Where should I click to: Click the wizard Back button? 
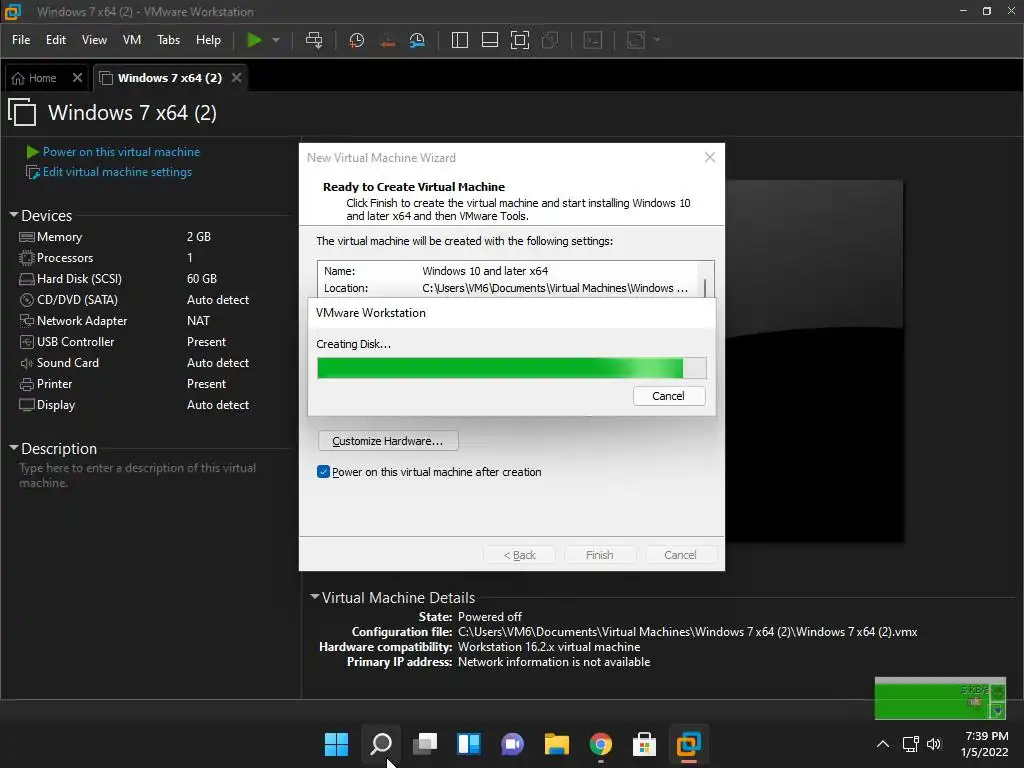coord(519,554)
